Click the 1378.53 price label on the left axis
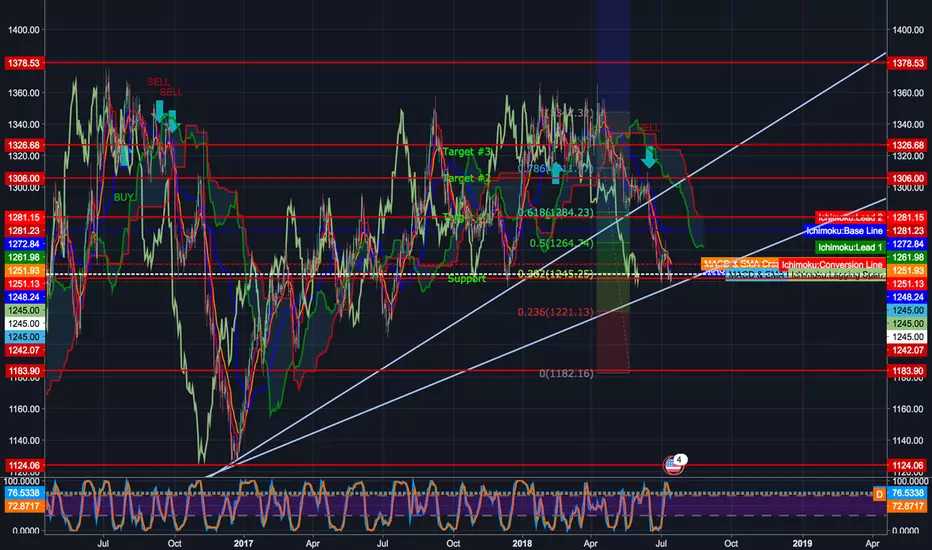The image size is (932, 550). (x=24, y=63)
